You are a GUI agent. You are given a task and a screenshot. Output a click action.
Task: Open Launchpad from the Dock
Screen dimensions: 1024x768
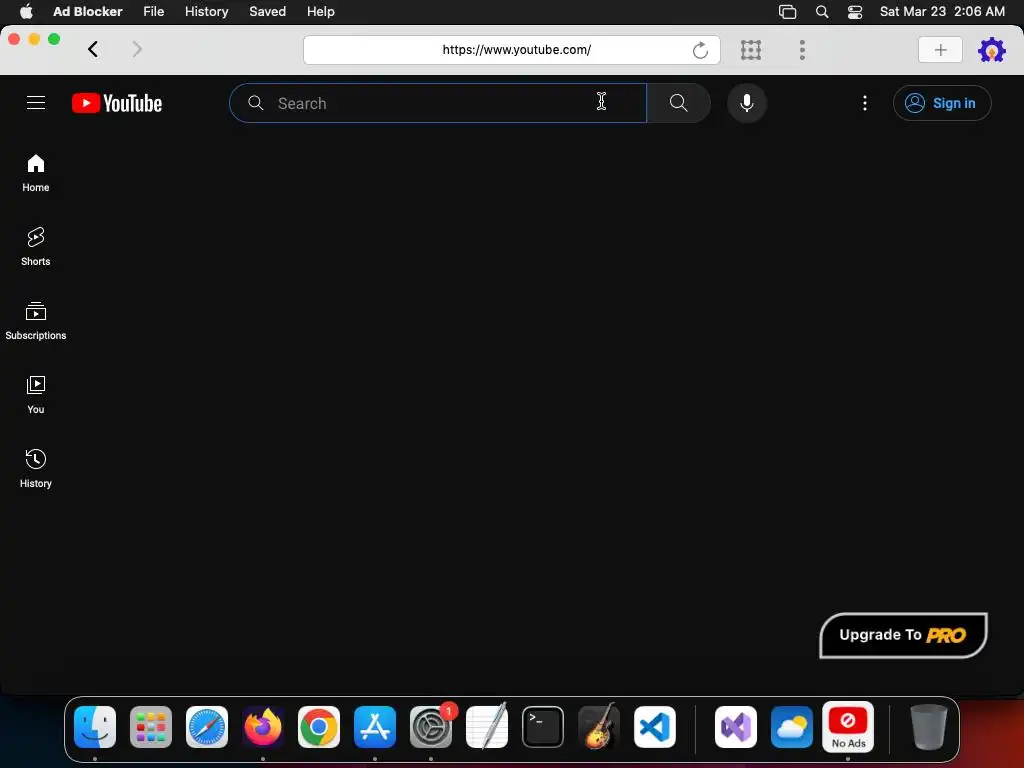point(151,727)
